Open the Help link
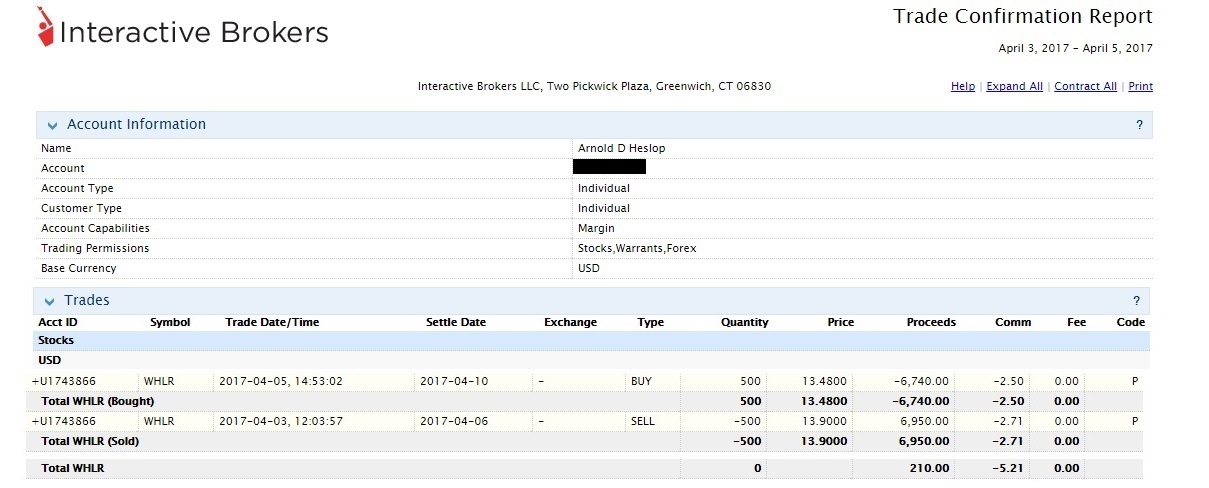 tap(962, 87)
